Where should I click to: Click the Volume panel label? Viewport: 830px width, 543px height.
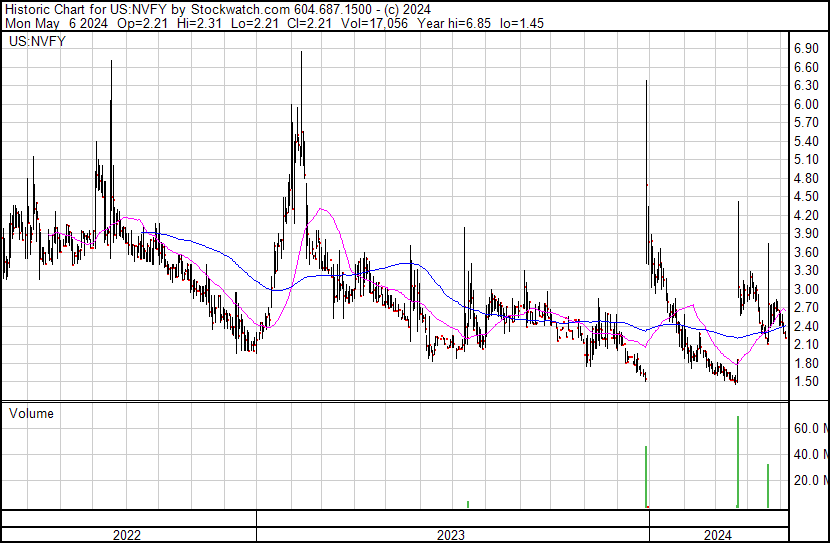pyautogui.click(x=31, y=413)
